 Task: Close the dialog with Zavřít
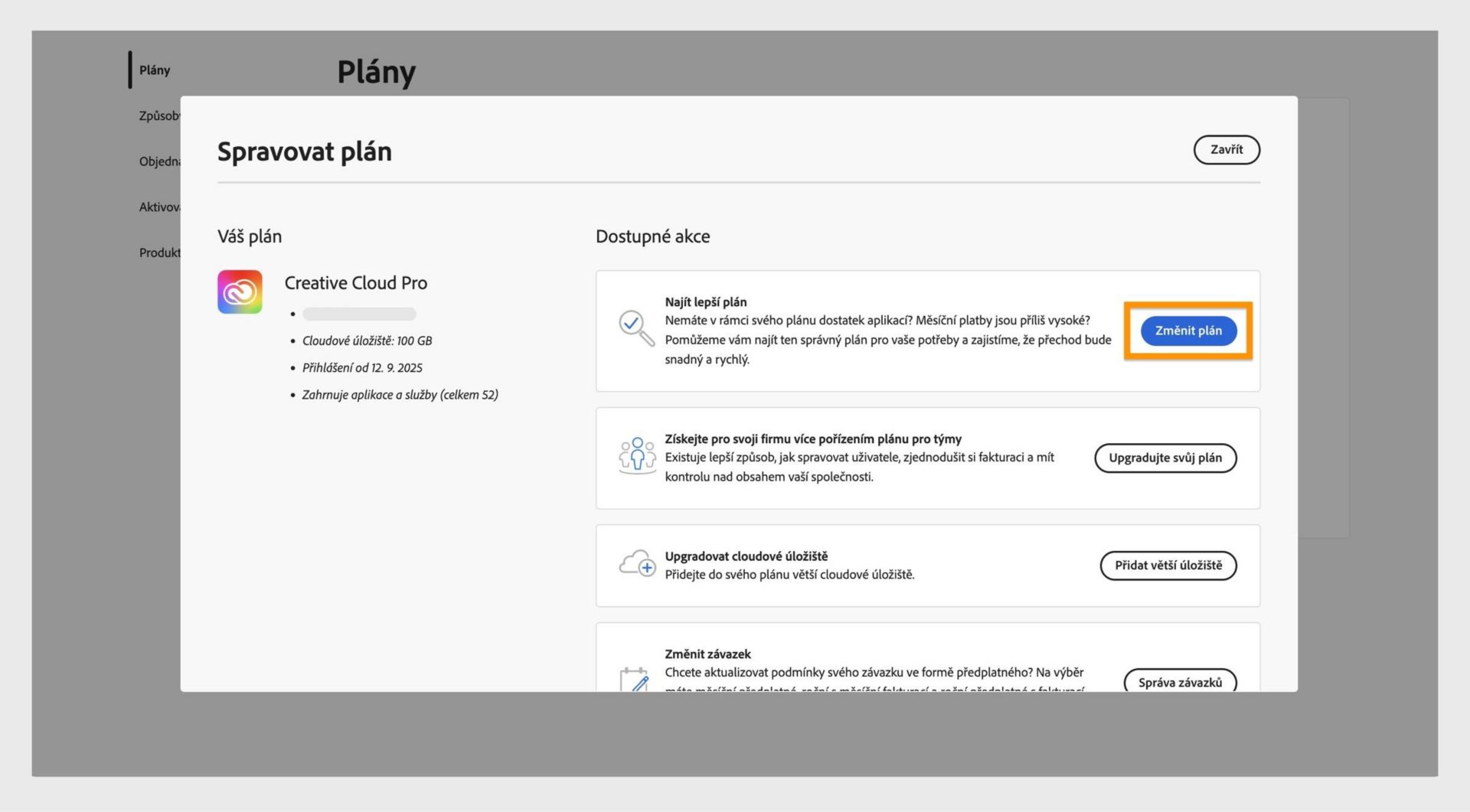click(x=1226, y=150)
